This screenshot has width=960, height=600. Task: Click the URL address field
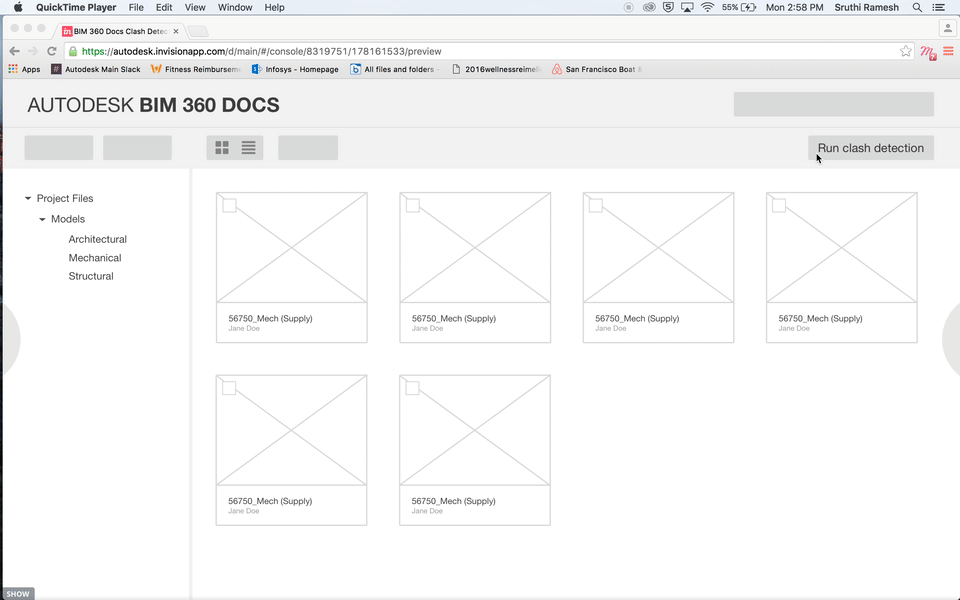click(x=487, y=51)
